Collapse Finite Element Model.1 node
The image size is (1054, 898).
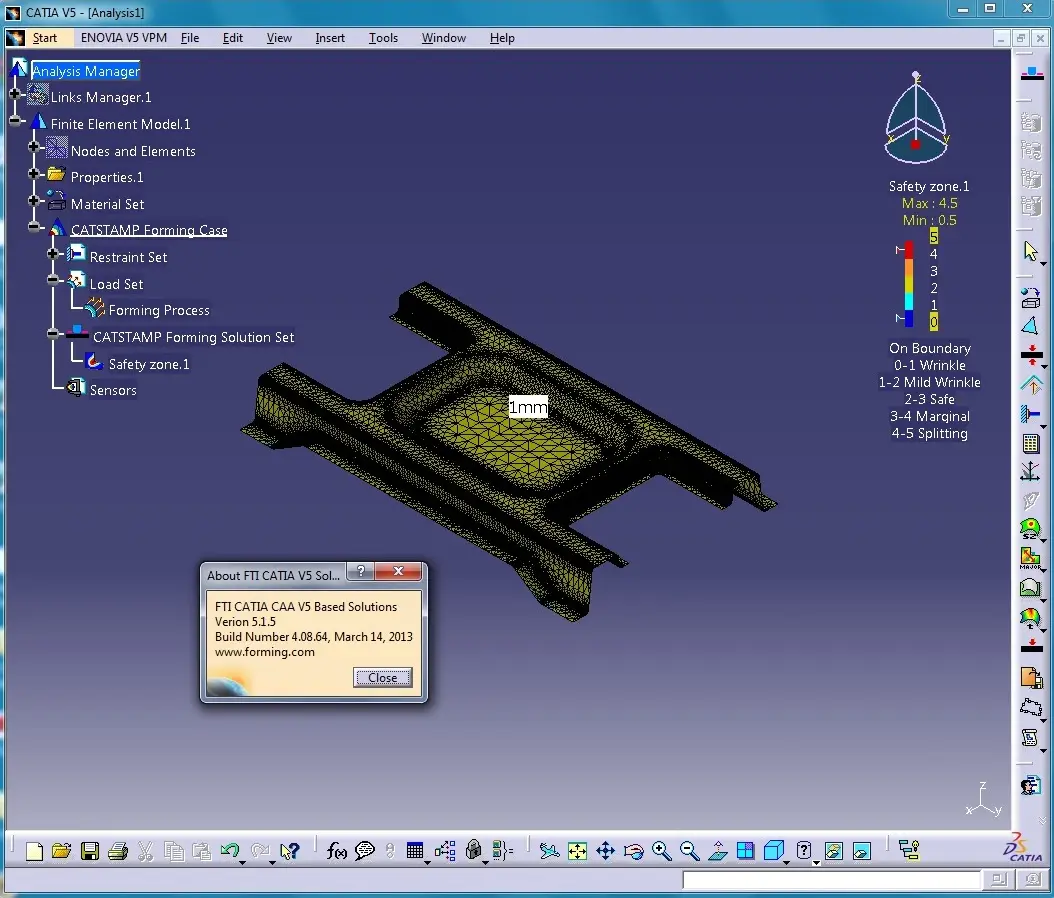[x=15, y=121]
